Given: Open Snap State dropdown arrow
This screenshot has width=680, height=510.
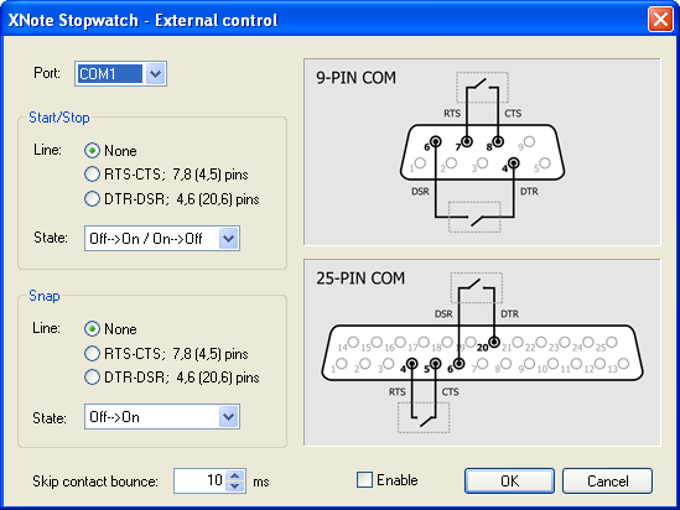Looking at the screenshot, I should pos(229,417).
